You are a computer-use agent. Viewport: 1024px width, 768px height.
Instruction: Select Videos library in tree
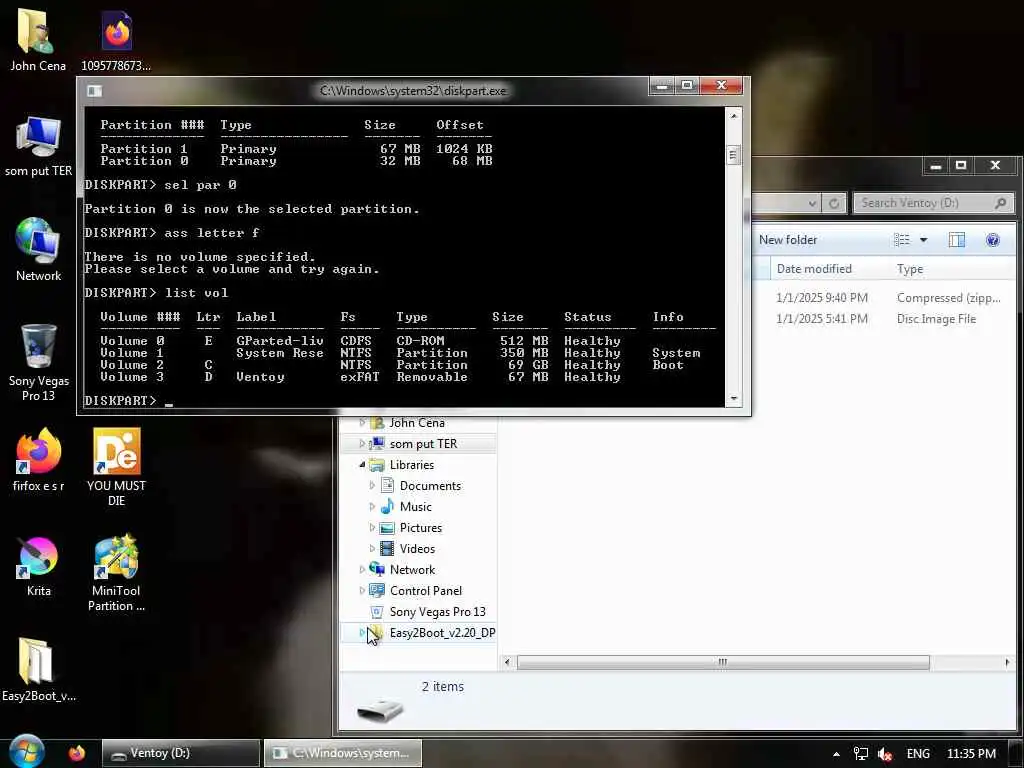coord(417,548)
